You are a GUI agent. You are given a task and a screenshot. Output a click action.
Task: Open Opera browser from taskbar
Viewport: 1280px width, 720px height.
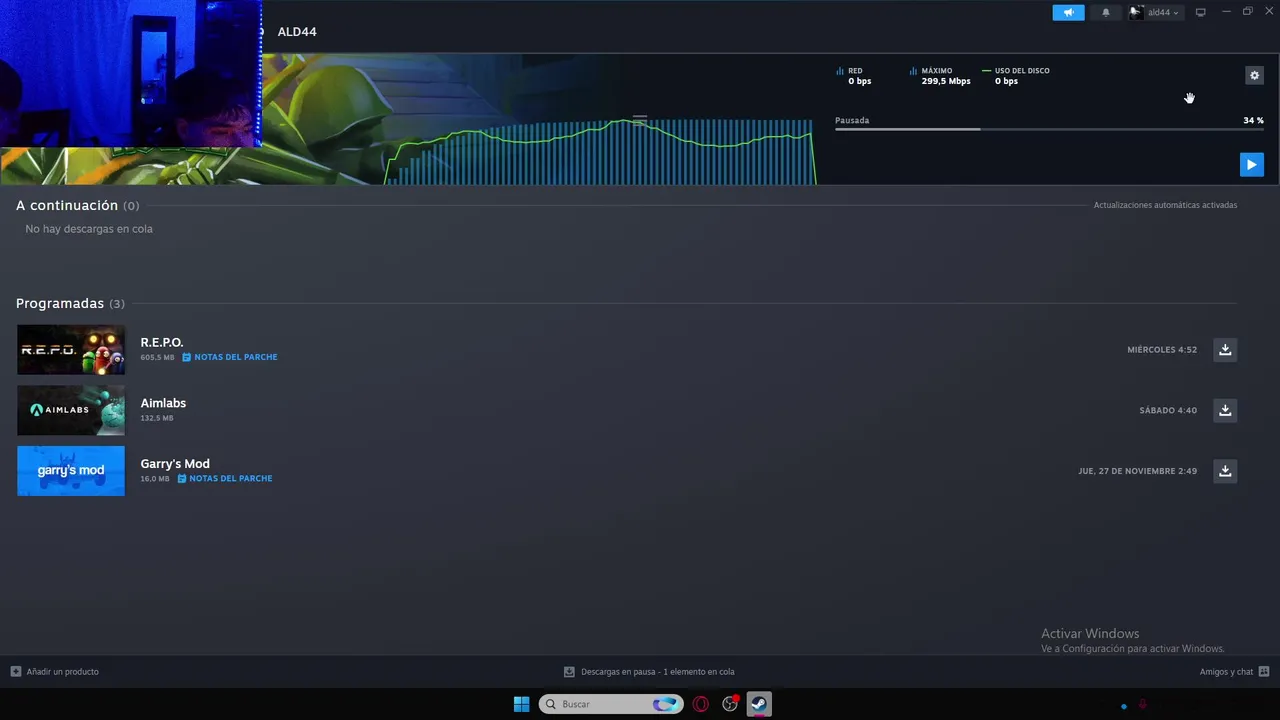coord(700,704)
